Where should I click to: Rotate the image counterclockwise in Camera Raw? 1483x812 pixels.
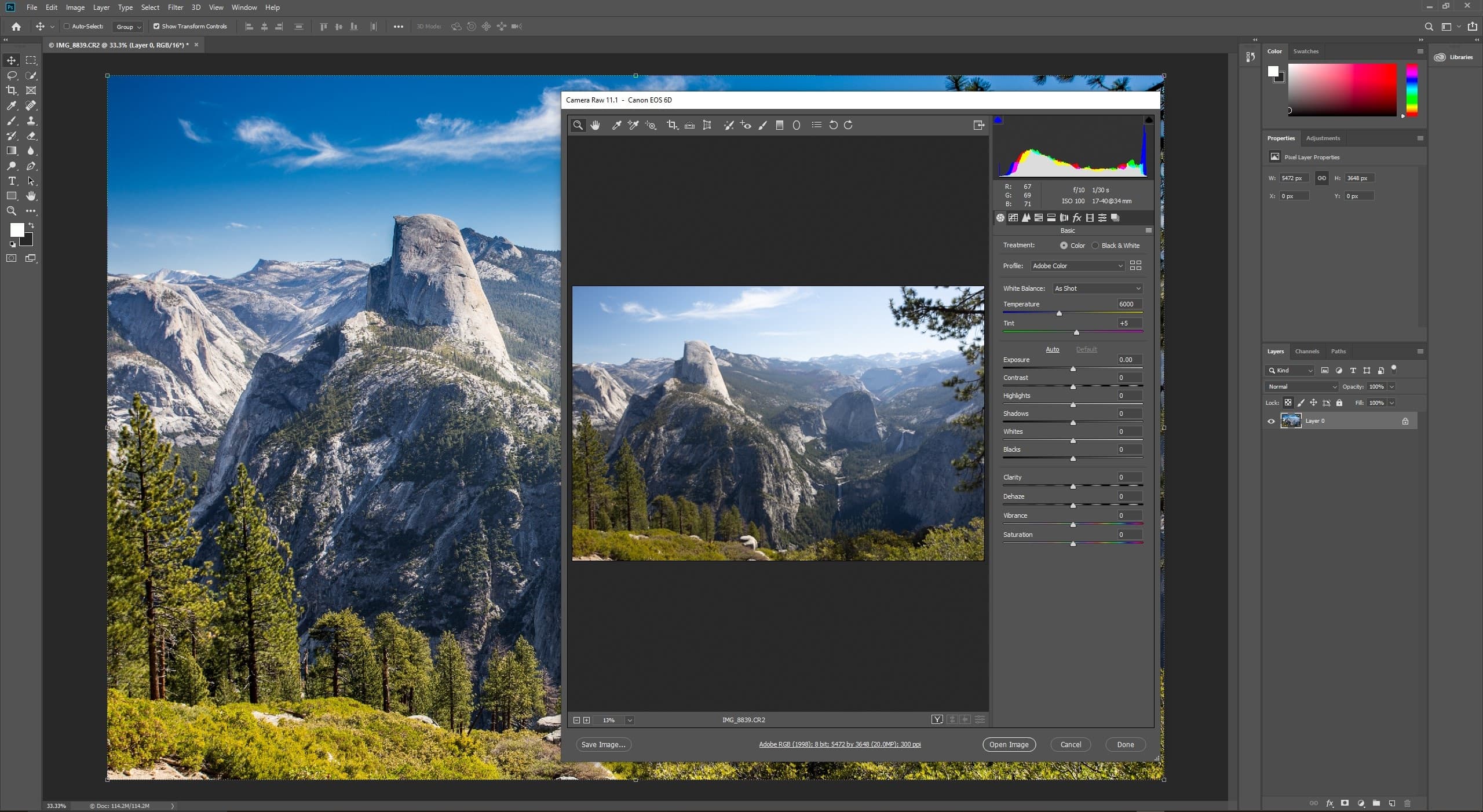tap(833, 125)
